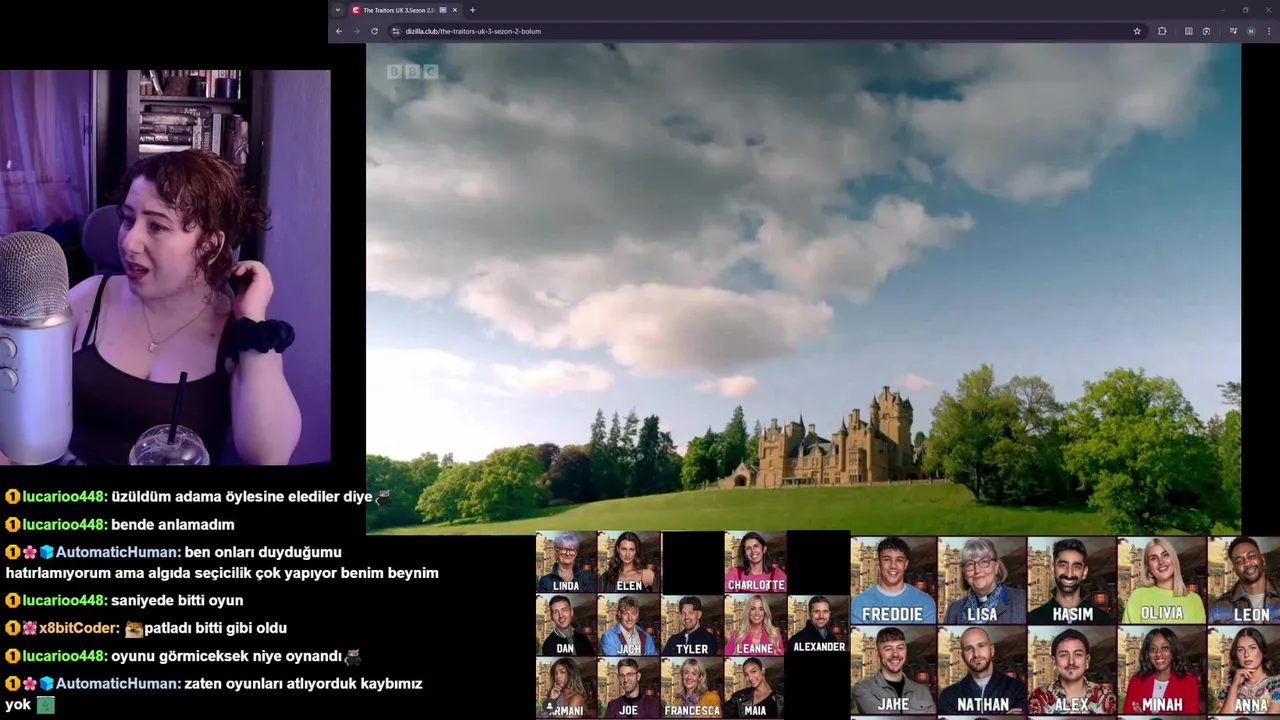Click chat message 'oyunu görmiceksek niye oynandı'

coord(227,657)
